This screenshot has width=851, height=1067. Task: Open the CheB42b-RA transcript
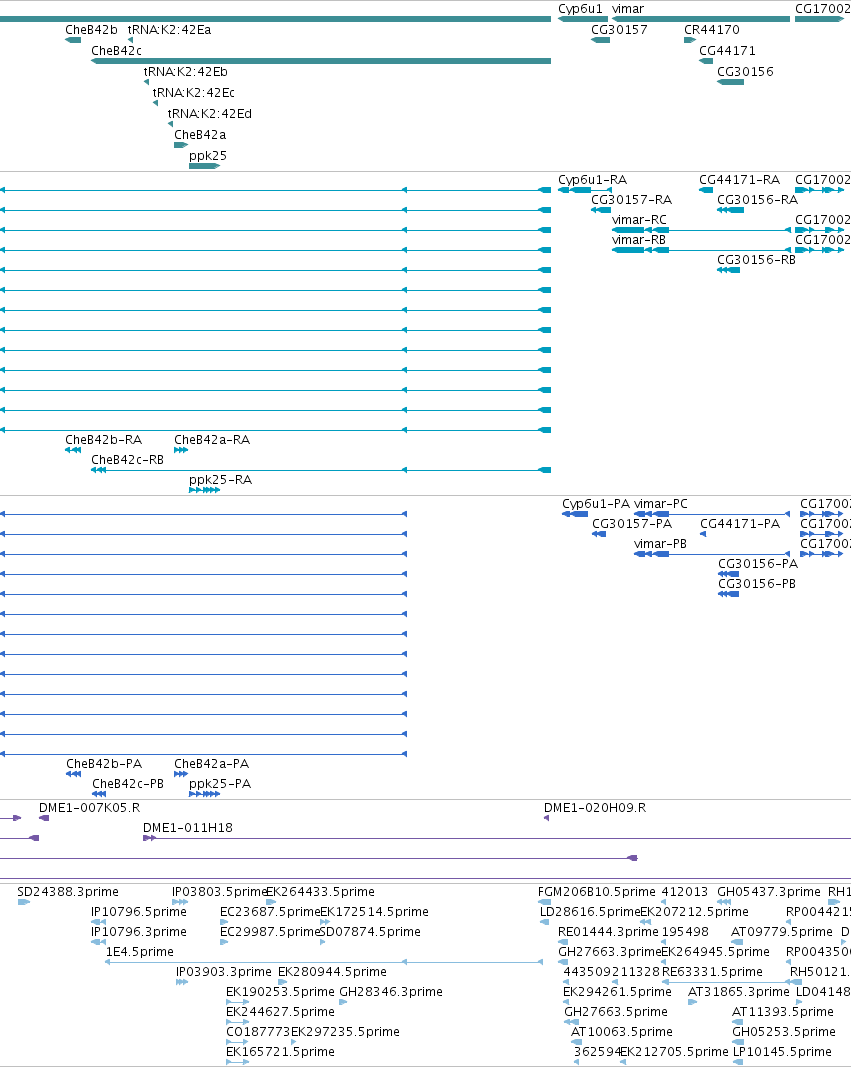coord(73,450)
